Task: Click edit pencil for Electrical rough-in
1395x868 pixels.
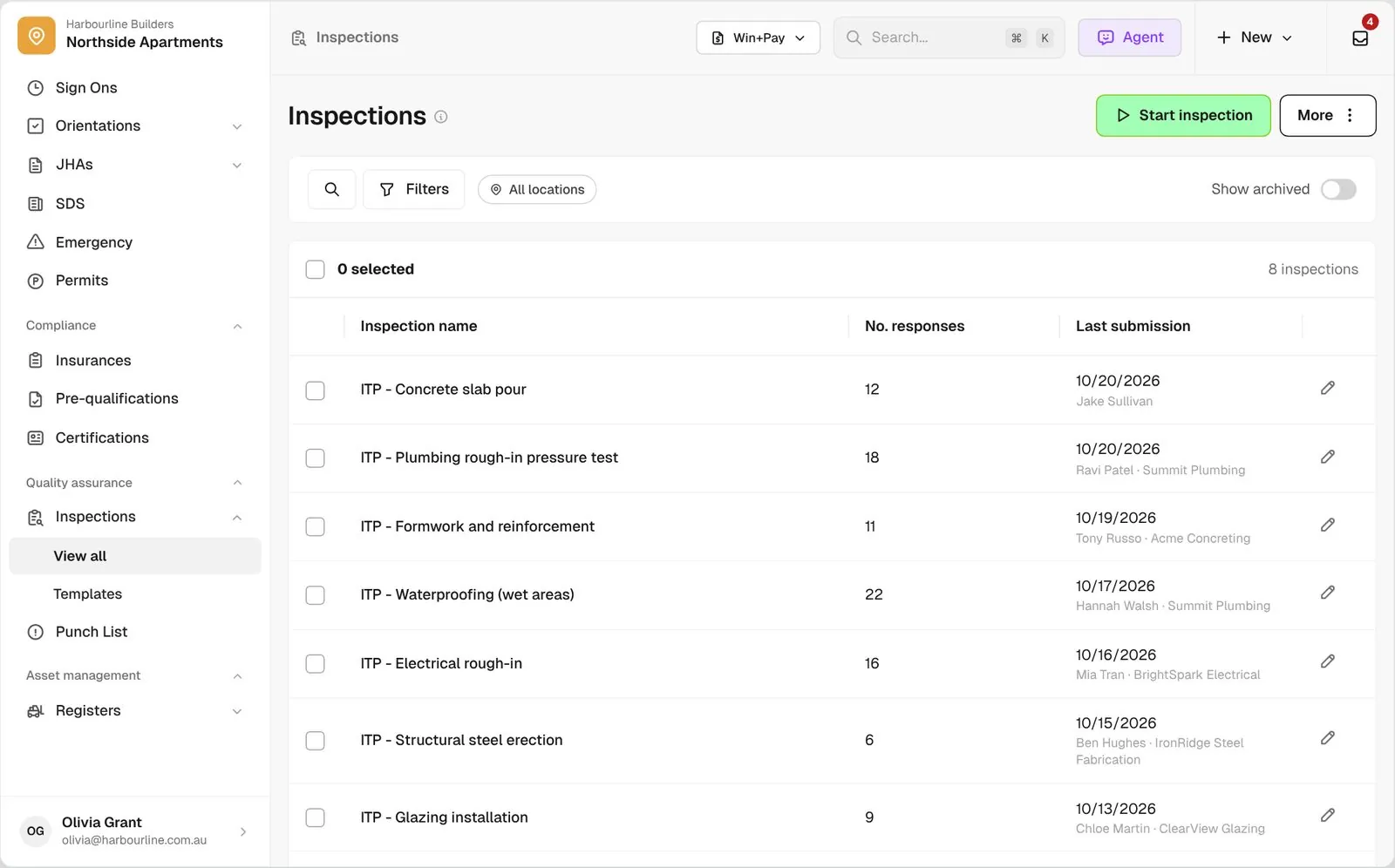Action: (1327, 661)
